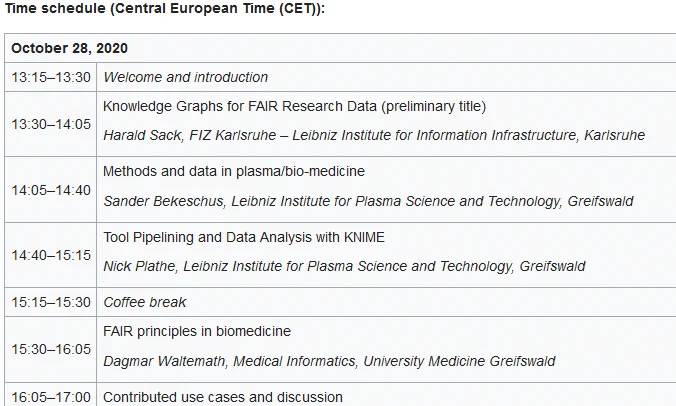Image resolution: width=676 pixels, height=406 pixels.
Task: Select the 13:15–13:30 time cell
Action: pos(51,77)
